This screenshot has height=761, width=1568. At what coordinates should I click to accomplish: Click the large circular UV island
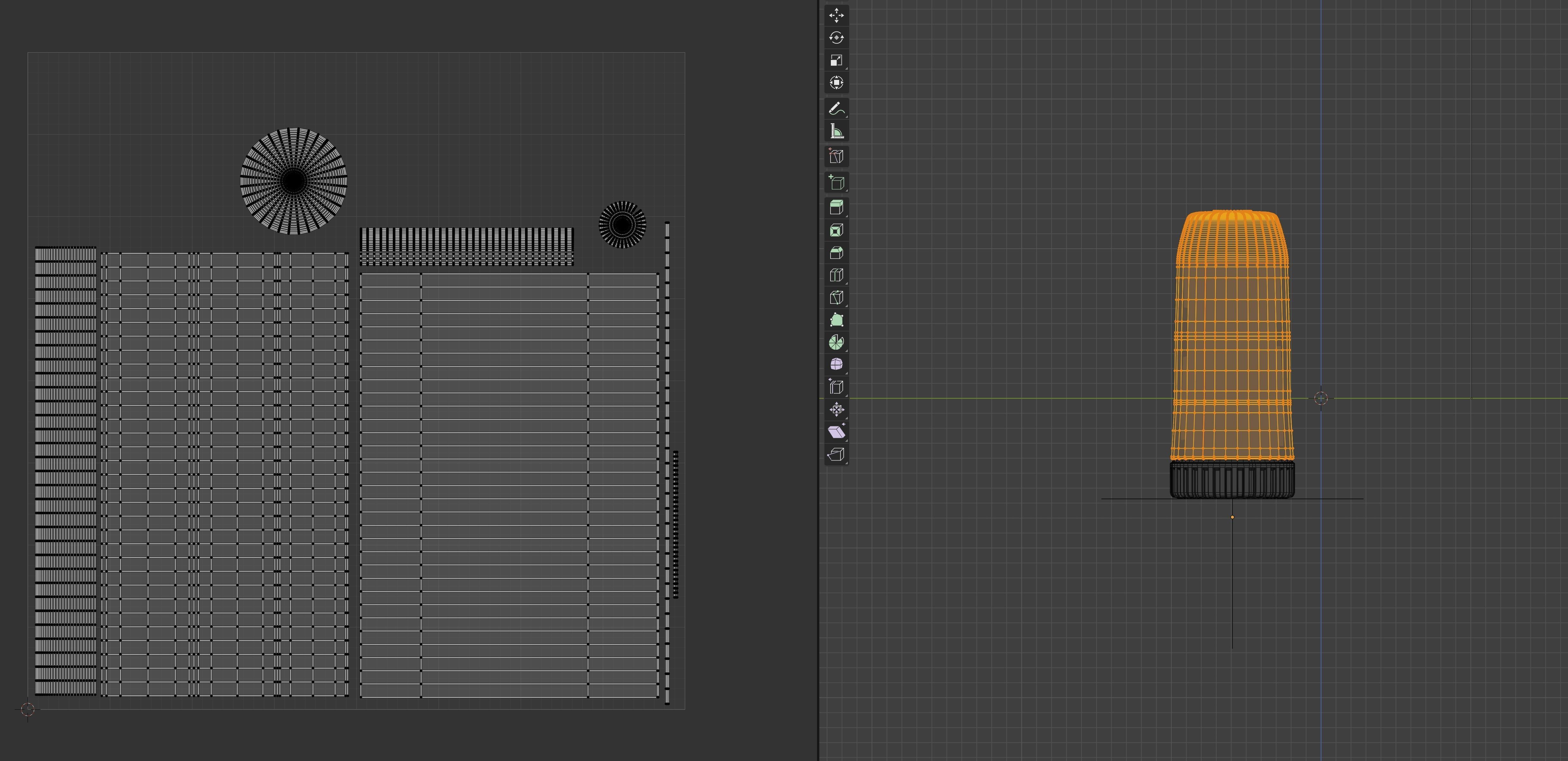[293, 181]
